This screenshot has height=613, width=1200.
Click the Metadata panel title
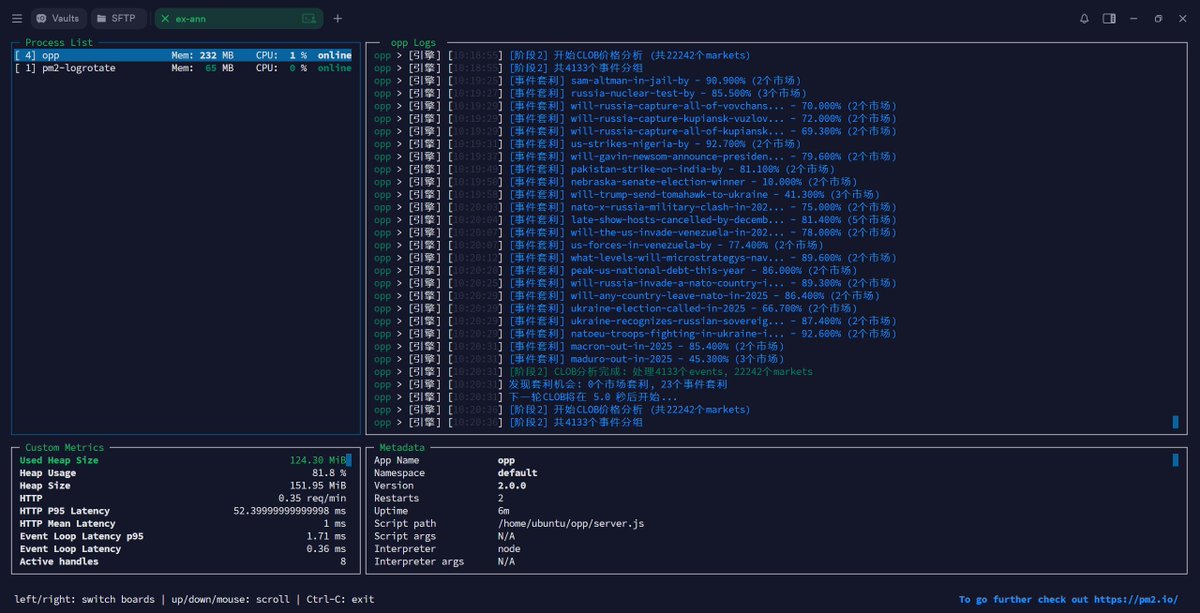click(x=401, y=447)
